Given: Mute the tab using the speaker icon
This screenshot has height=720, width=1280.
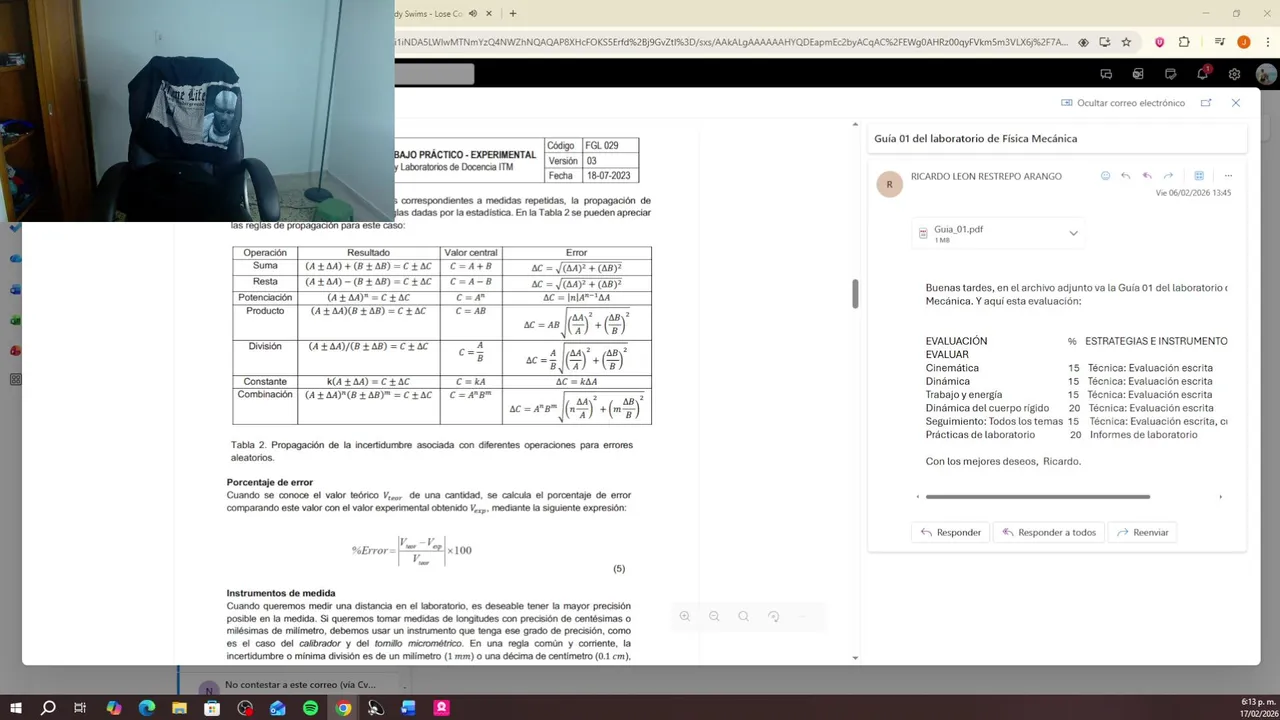Looking at the screenshot, I should click(473, 14).
